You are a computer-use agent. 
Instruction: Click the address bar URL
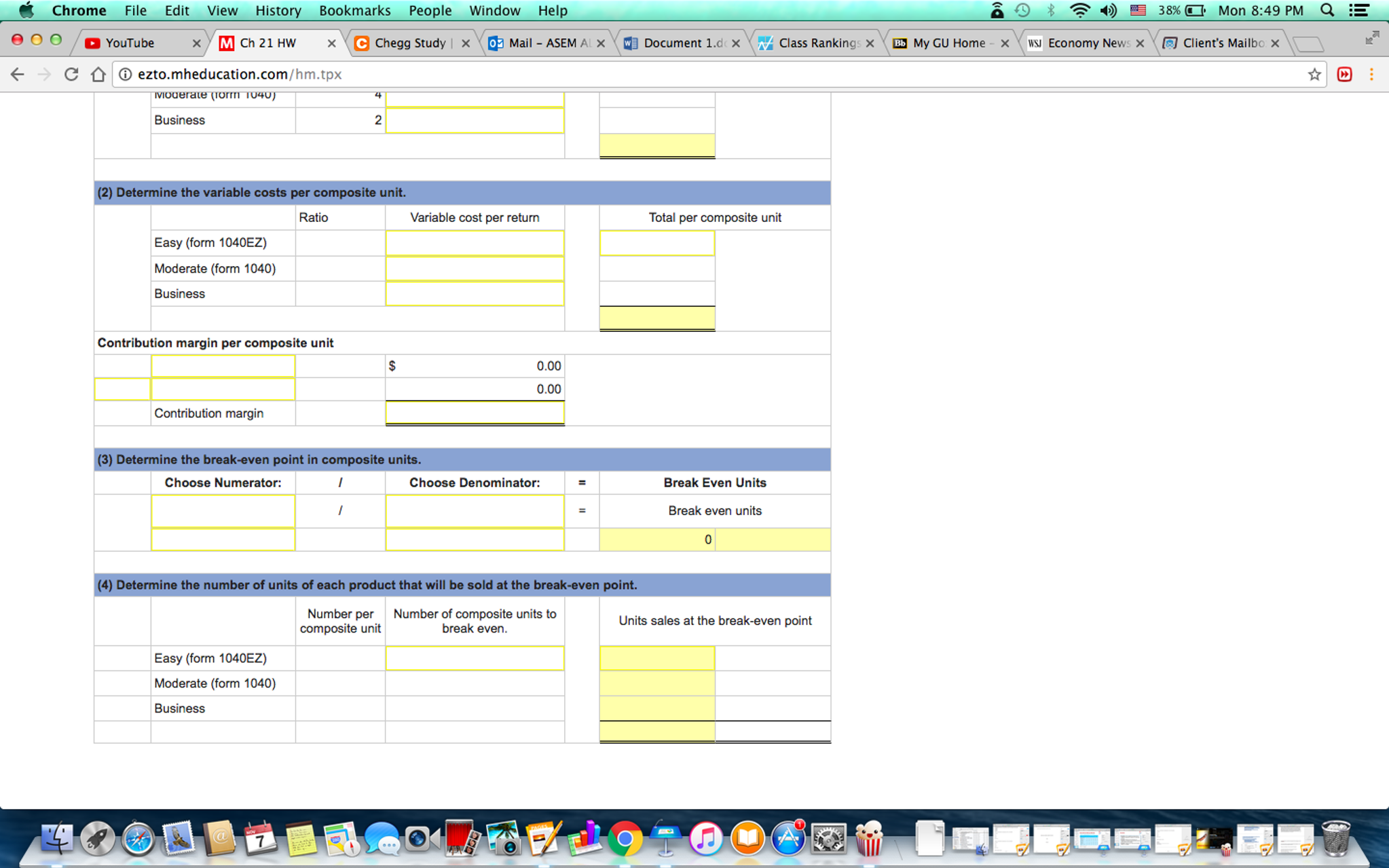239,75
